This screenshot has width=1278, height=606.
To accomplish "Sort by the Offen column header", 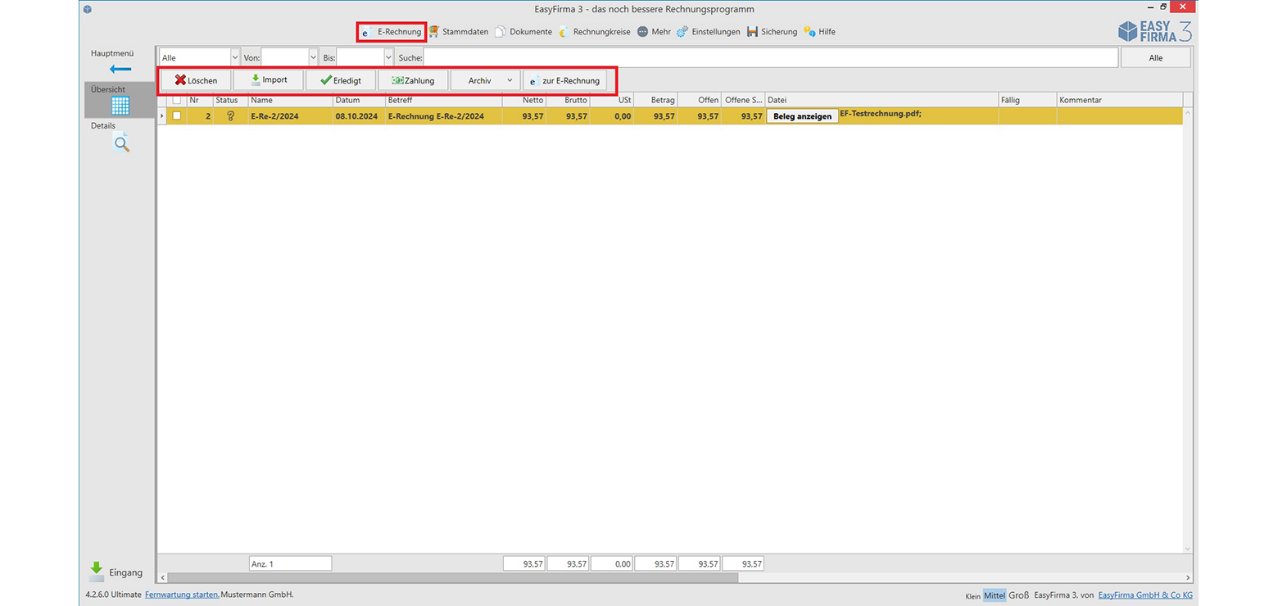I will click(x=700, y=100).
